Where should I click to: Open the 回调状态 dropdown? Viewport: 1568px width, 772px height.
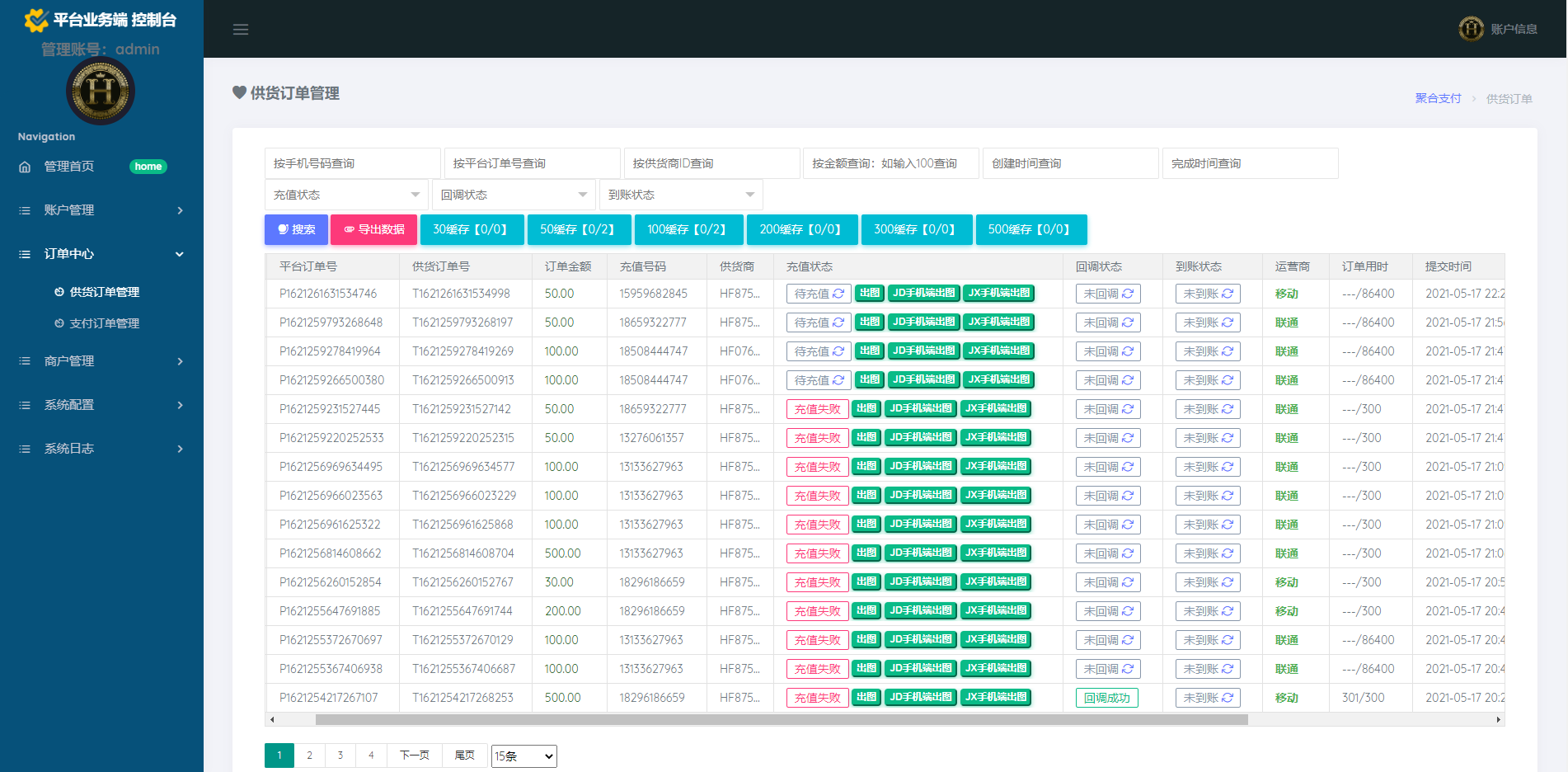click(x=513, y=194)
